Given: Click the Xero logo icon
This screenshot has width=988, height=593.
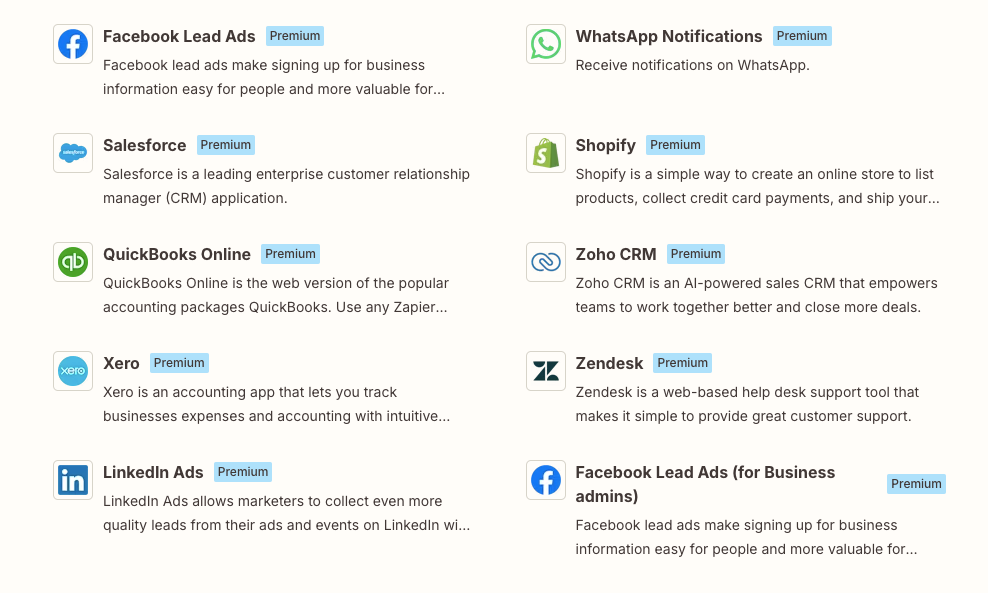Looking at the screenshot, I should click(x=73, y=371).
